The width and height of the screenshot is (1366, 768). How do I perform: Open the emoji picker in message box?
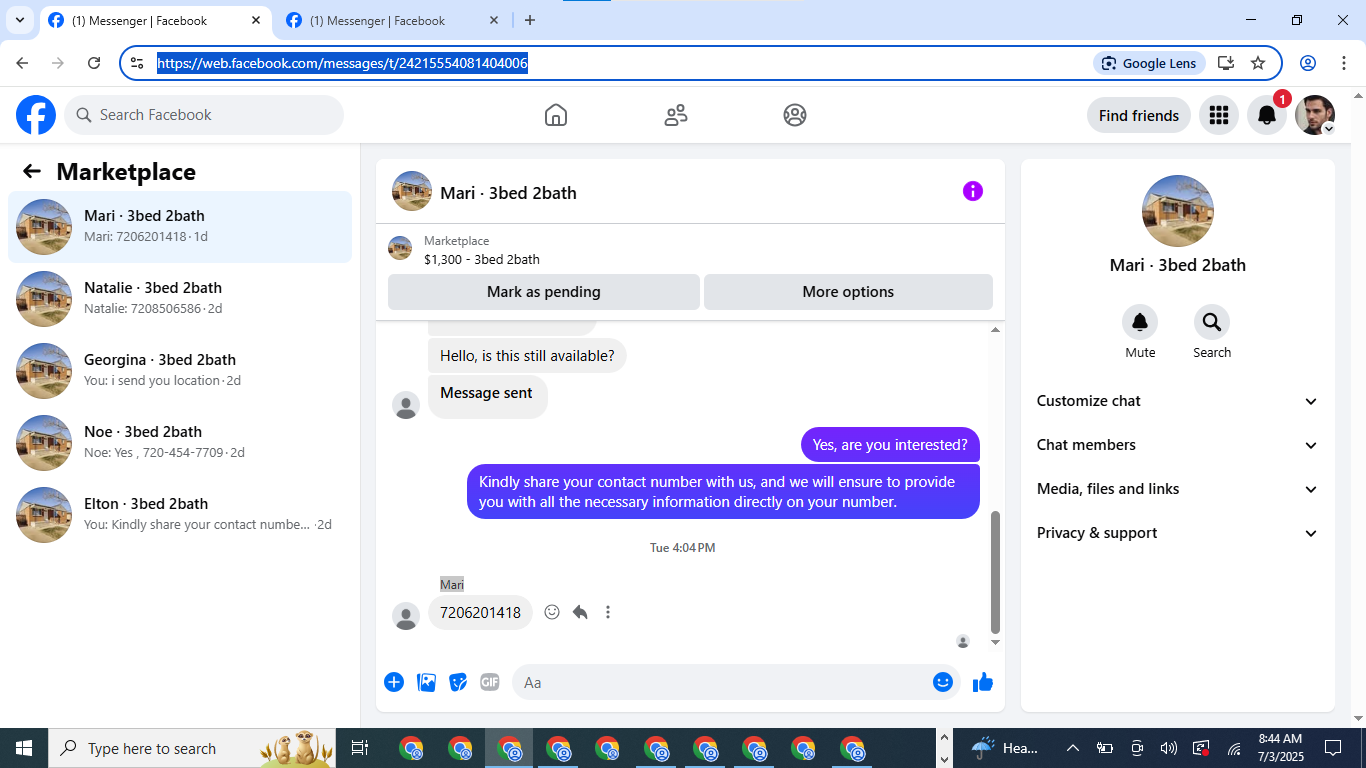[x=943, y=682]
